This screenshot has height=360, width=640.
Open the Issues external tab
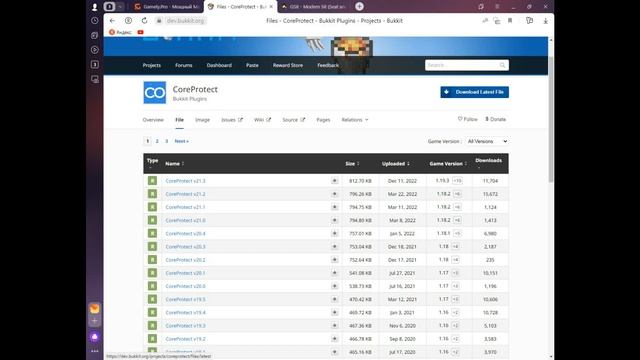231,120
